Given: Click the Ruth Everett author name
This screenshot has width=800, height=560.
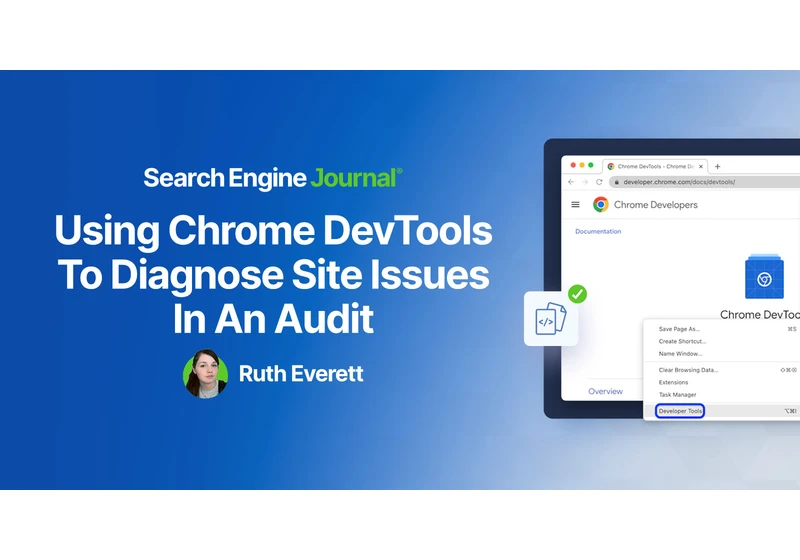Looking at the screenshot, I should pyautogui.click(x=301, y=374).
